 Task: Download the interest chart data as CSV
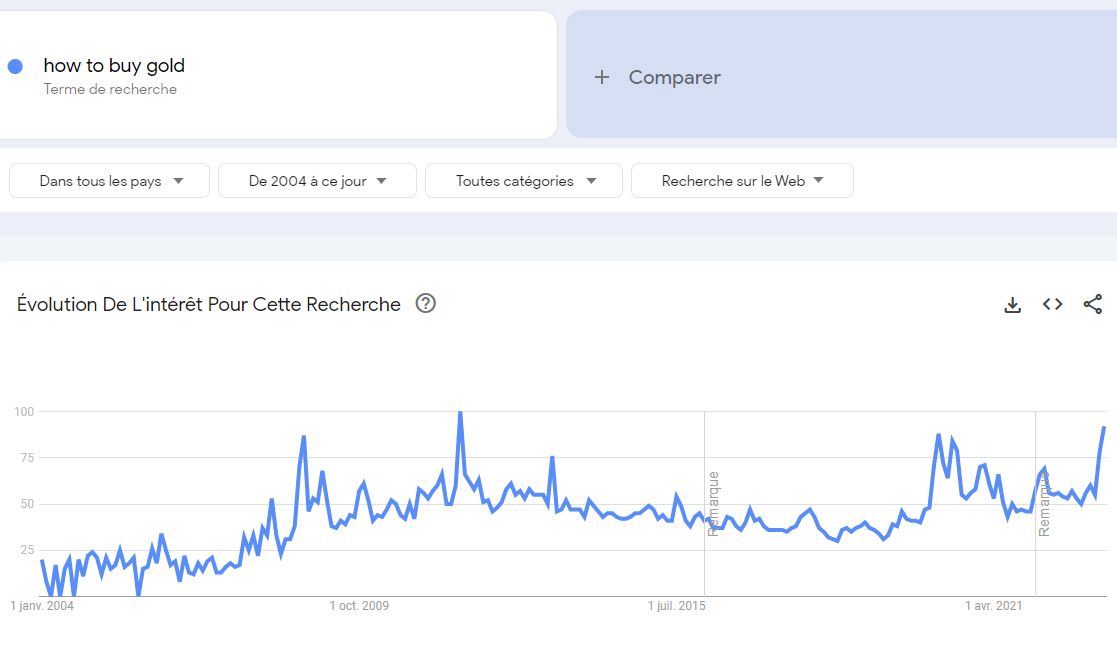(x=1012, y=305)
